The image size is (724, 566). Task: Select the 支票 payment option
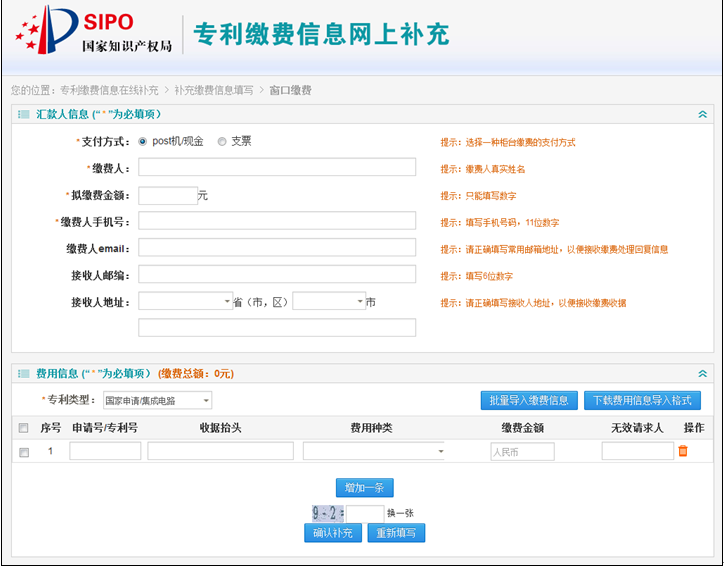click(222, 142)
